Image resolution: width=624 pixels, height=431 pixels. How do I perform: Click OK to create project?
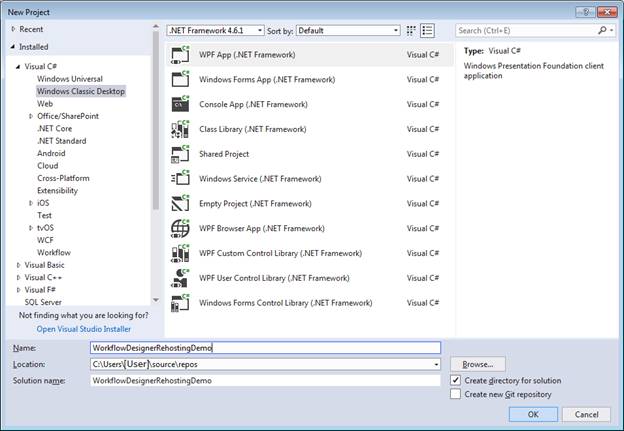click(533, 414)
